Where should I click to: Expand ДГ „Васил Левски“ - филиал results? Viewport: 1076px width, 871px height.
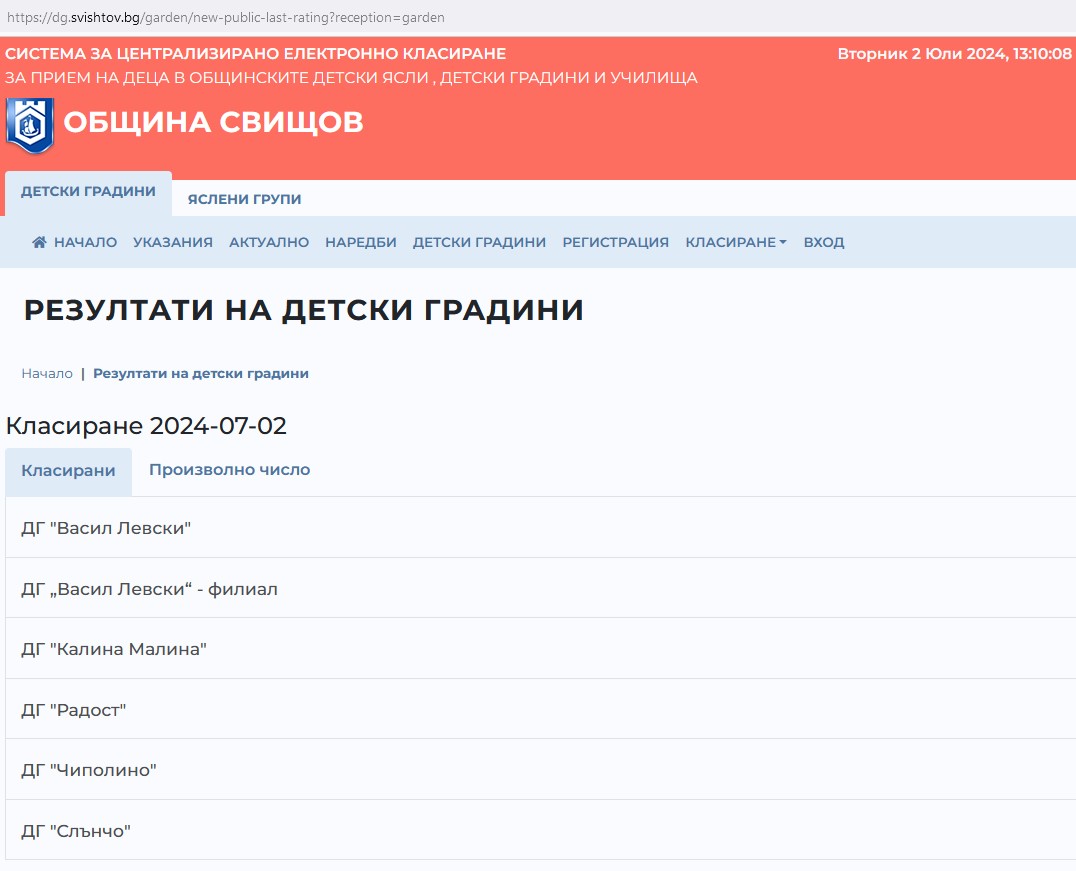pos(149,589)
